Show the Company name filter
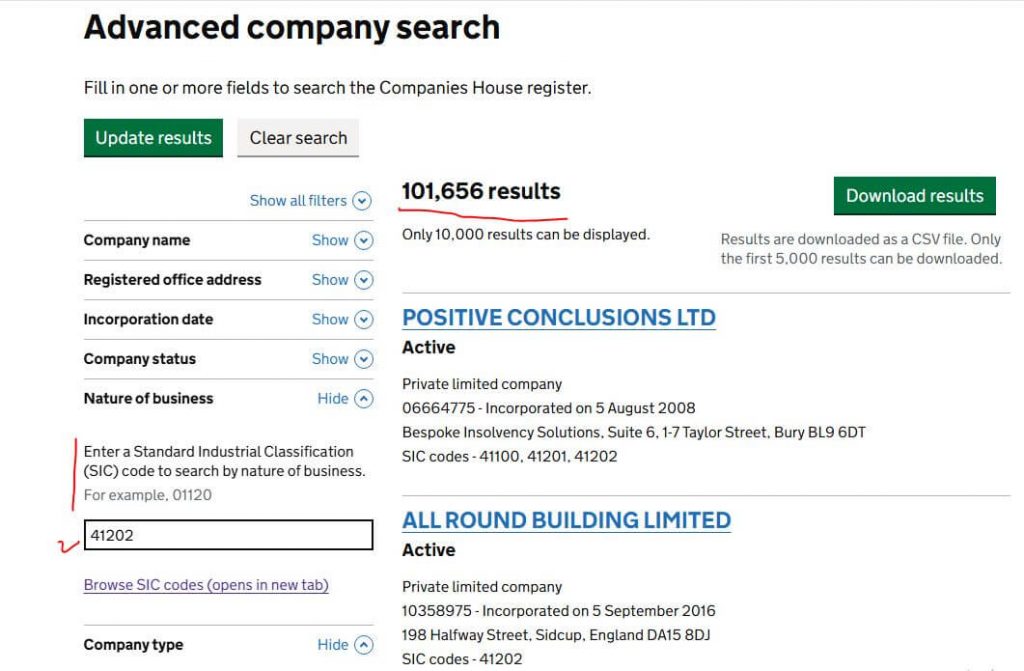Screen dimensions: 1024x671 click(330, 241)
